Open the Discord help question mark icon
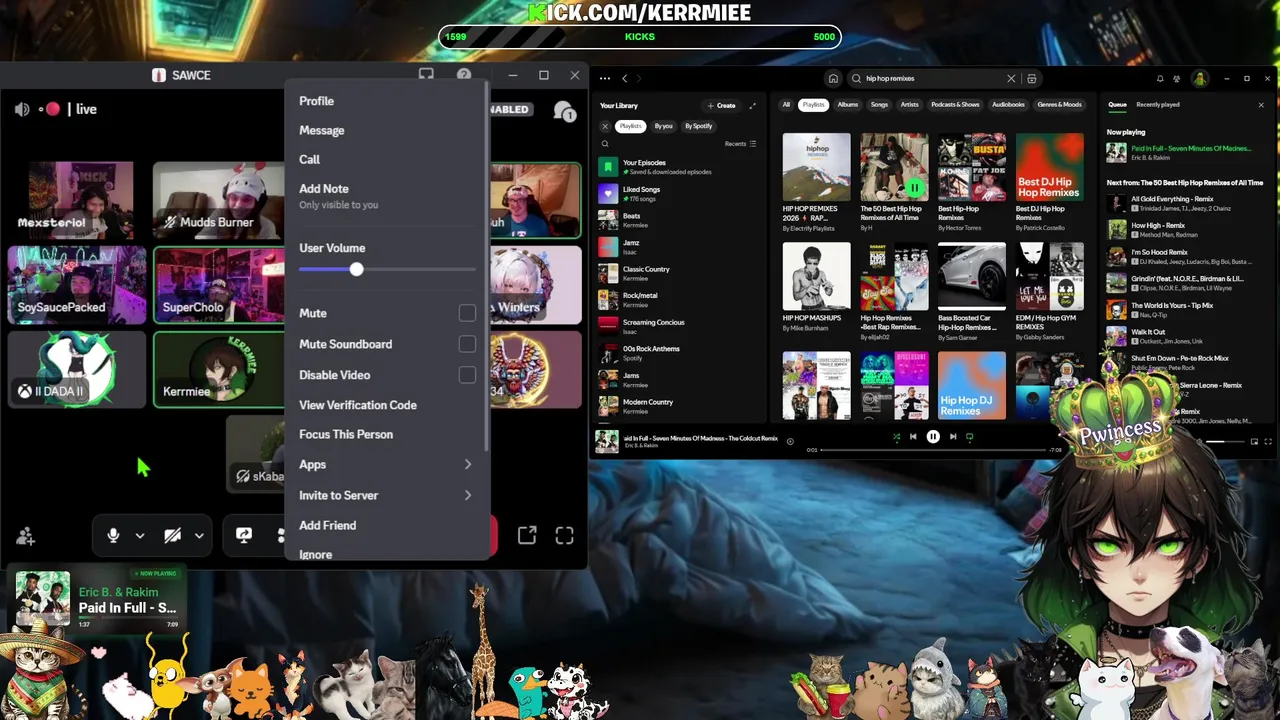Viewport: 1280px width, 720px height. (x=464, y=75)
